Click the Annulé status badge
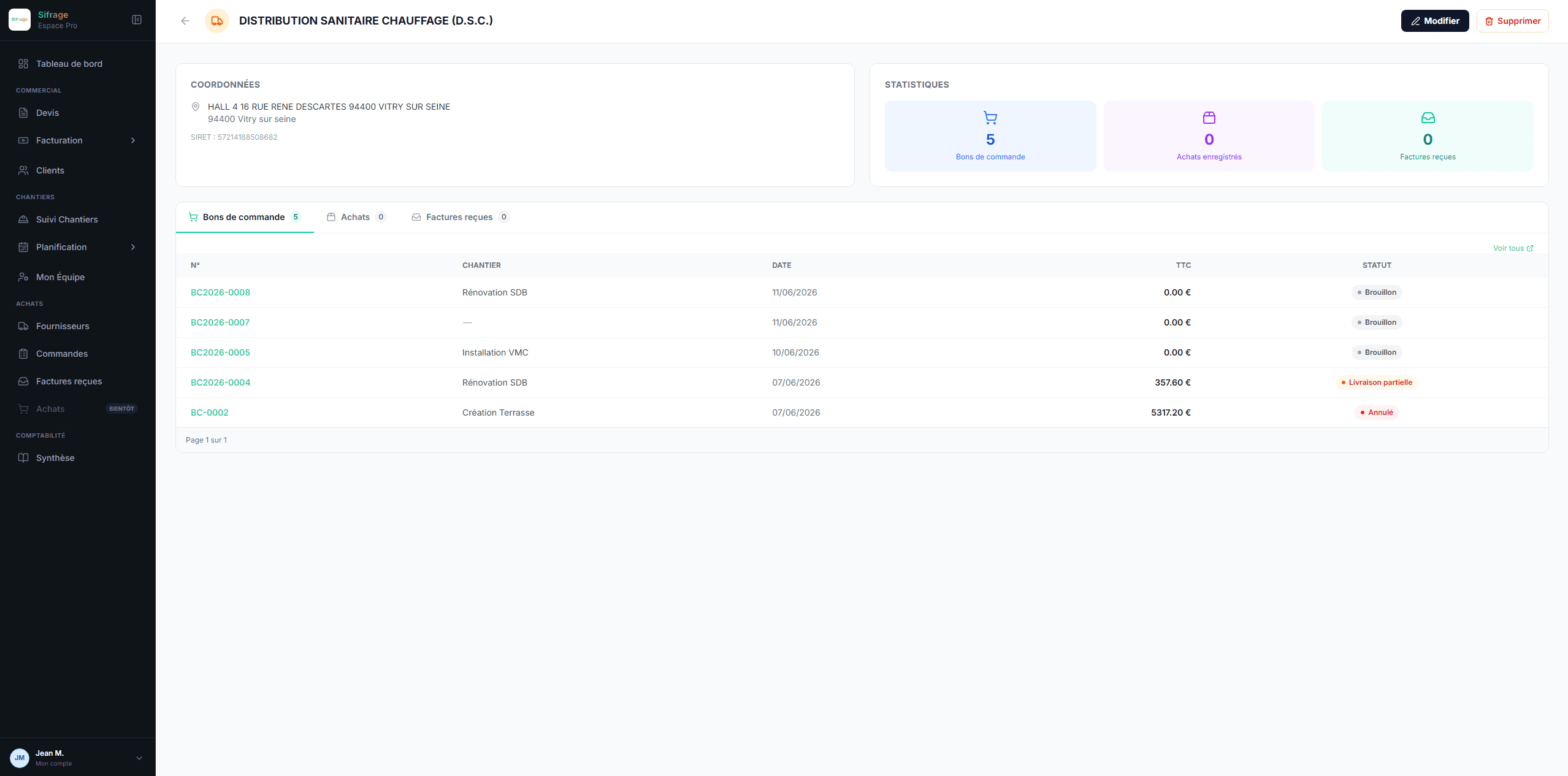The height and width of the screenshot is (776, 1568). [x=1377, y=413]
